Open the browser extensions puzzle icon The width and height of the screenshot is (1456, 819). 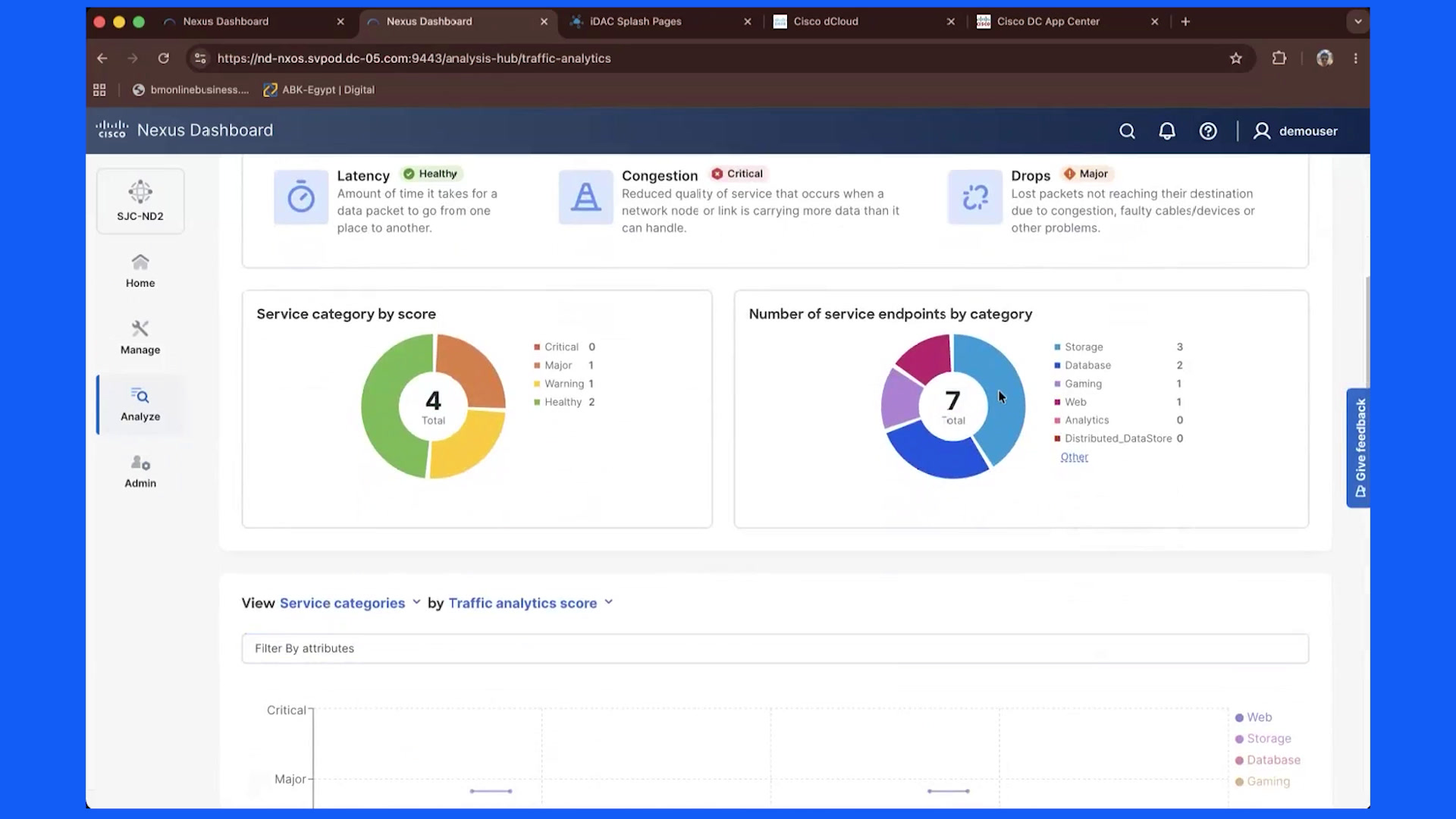pyautogui.click(x=1279, y=58)
